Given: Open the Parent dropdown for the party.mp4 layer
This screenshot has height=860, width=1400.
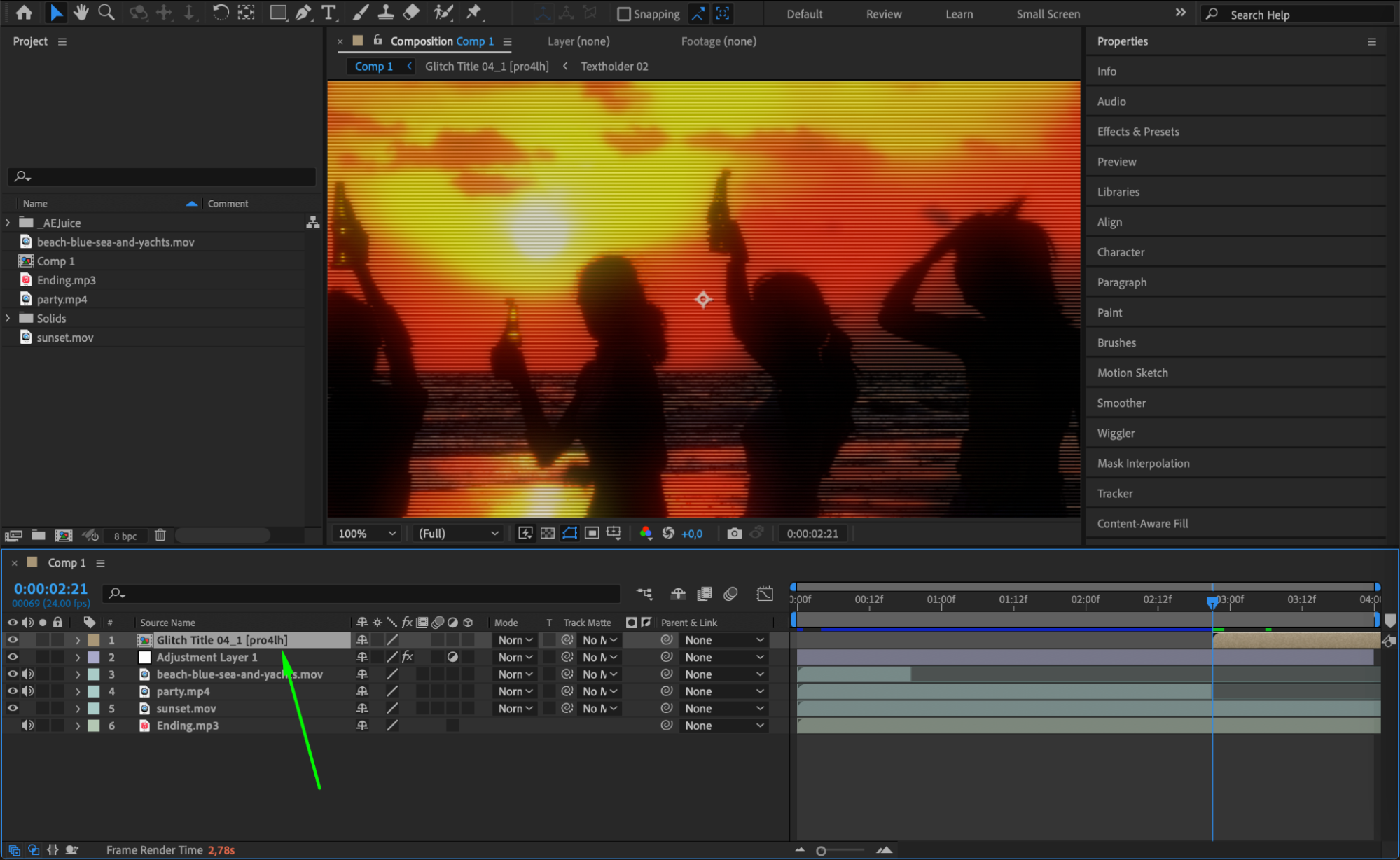Looking at the screenshot, I should click(x=723, y=691).
